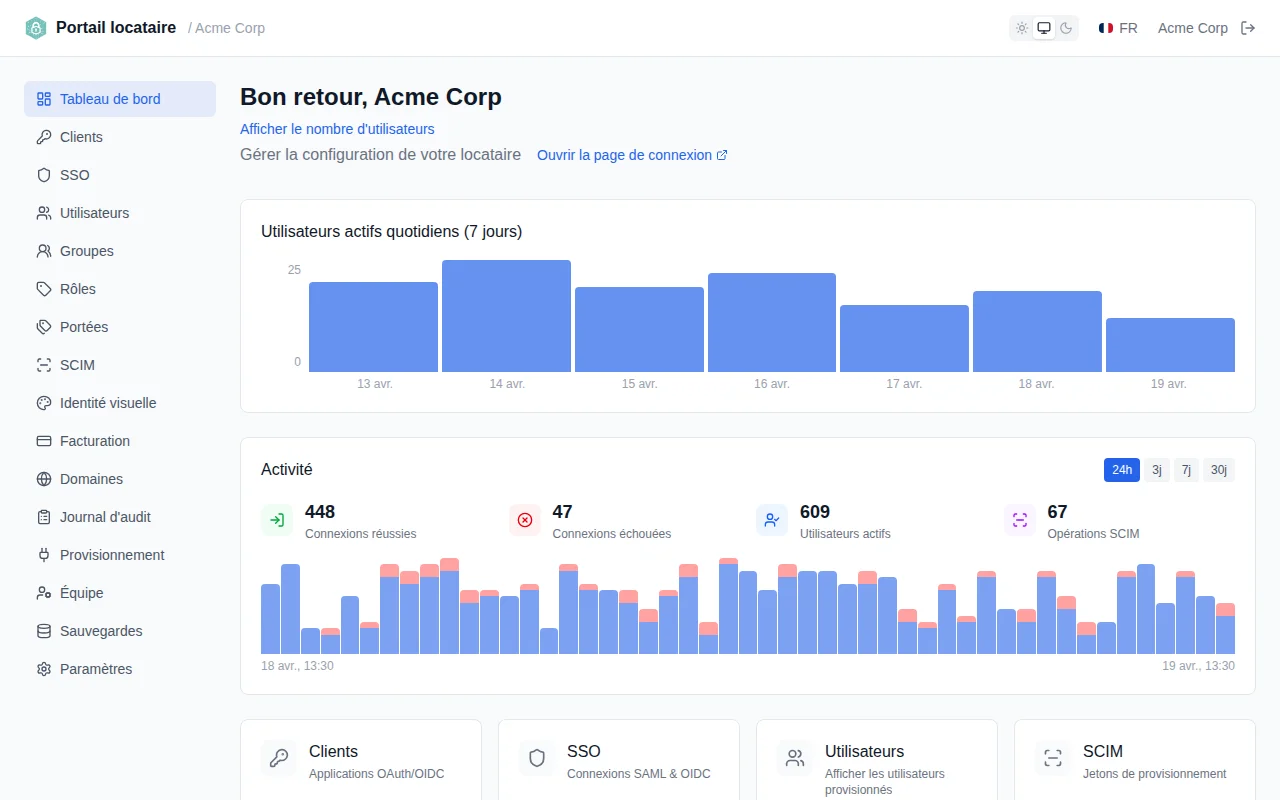Click the globe icon beside Domaines
The height and width of the screenshot is (800, 1280).
coord(44,479)
